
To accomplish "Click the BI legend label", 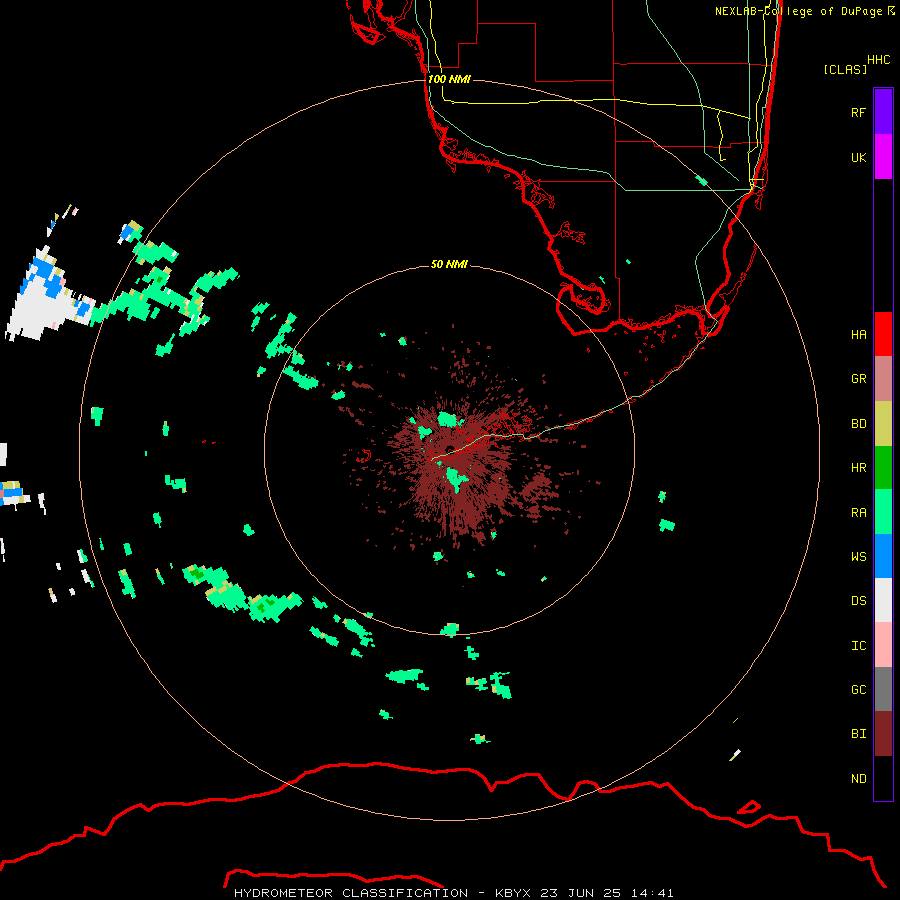I will (858, 734).
